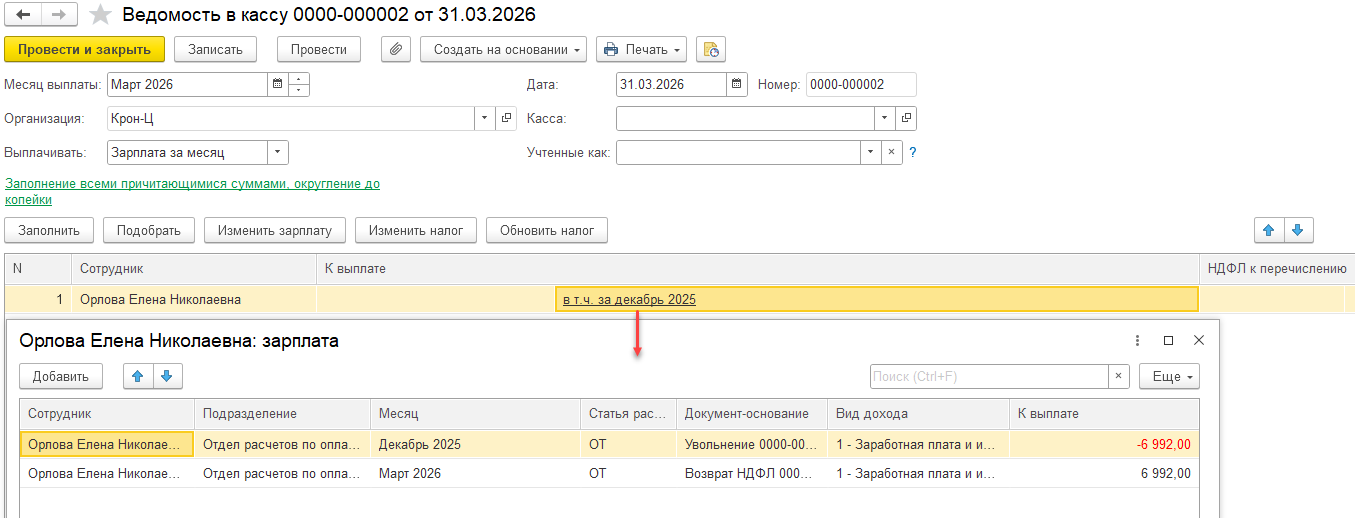The height and width of the screenshot is (518, 1355).
Task: Open the three-dot menu of the зарплата window
Action: [x=1138, y=341]
